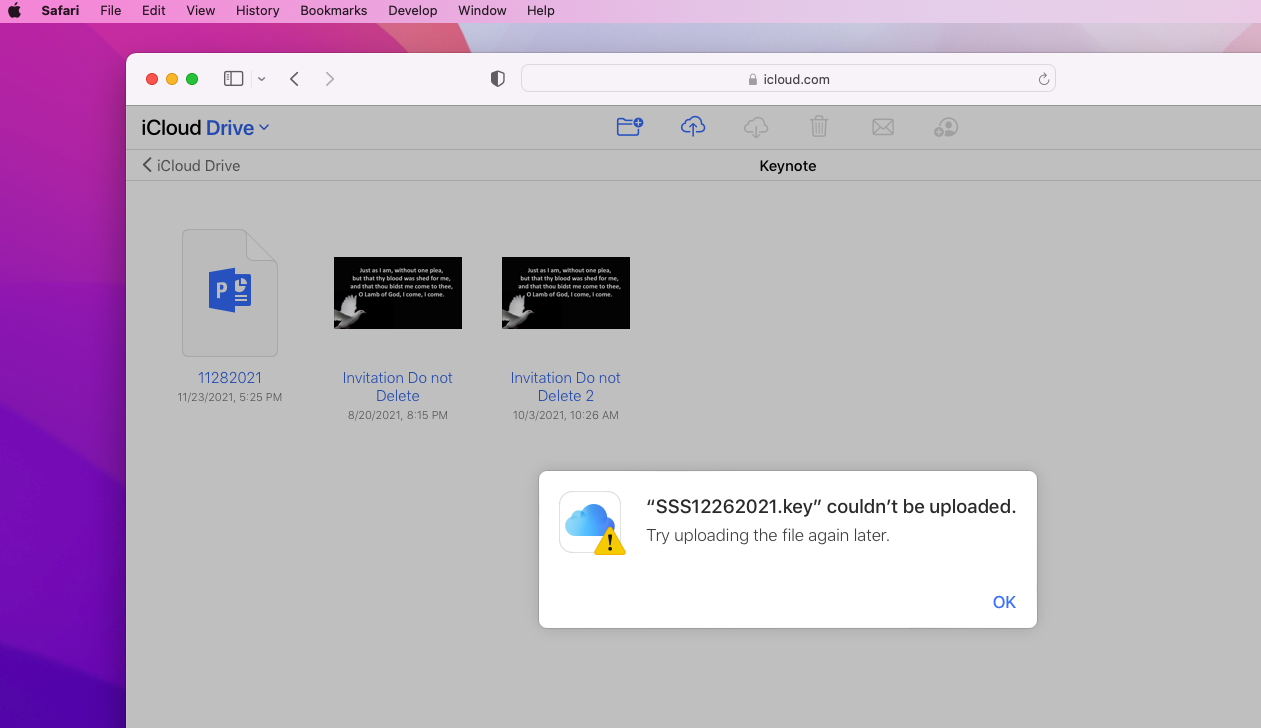This screenshot has height=728, width=1261.
Task: Select the Invitation Do not Delete 2 thumbnail
Action: pos(566,293)
